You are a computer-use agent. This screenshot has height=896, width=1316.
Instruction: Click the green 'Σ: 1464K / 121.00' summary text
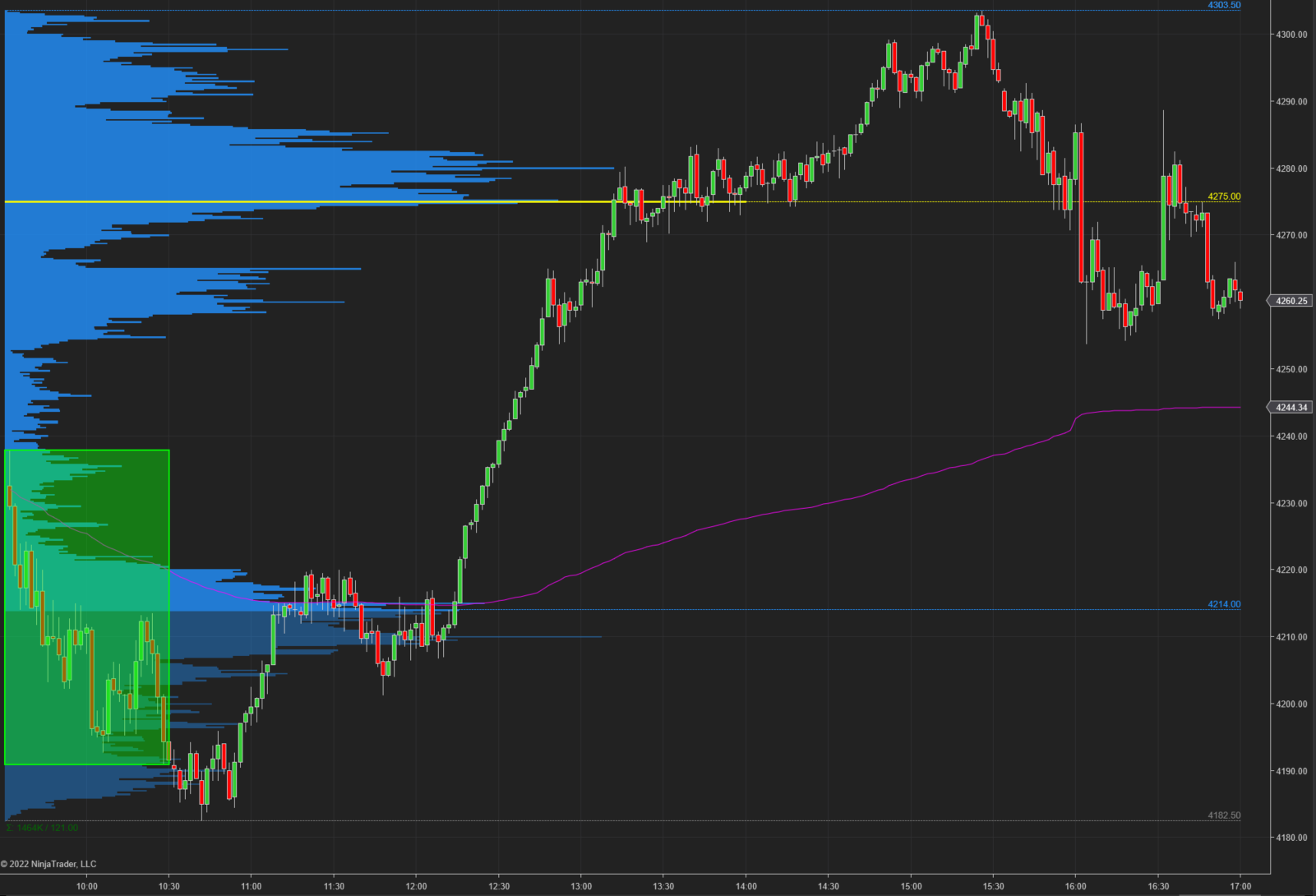point(42,828)
